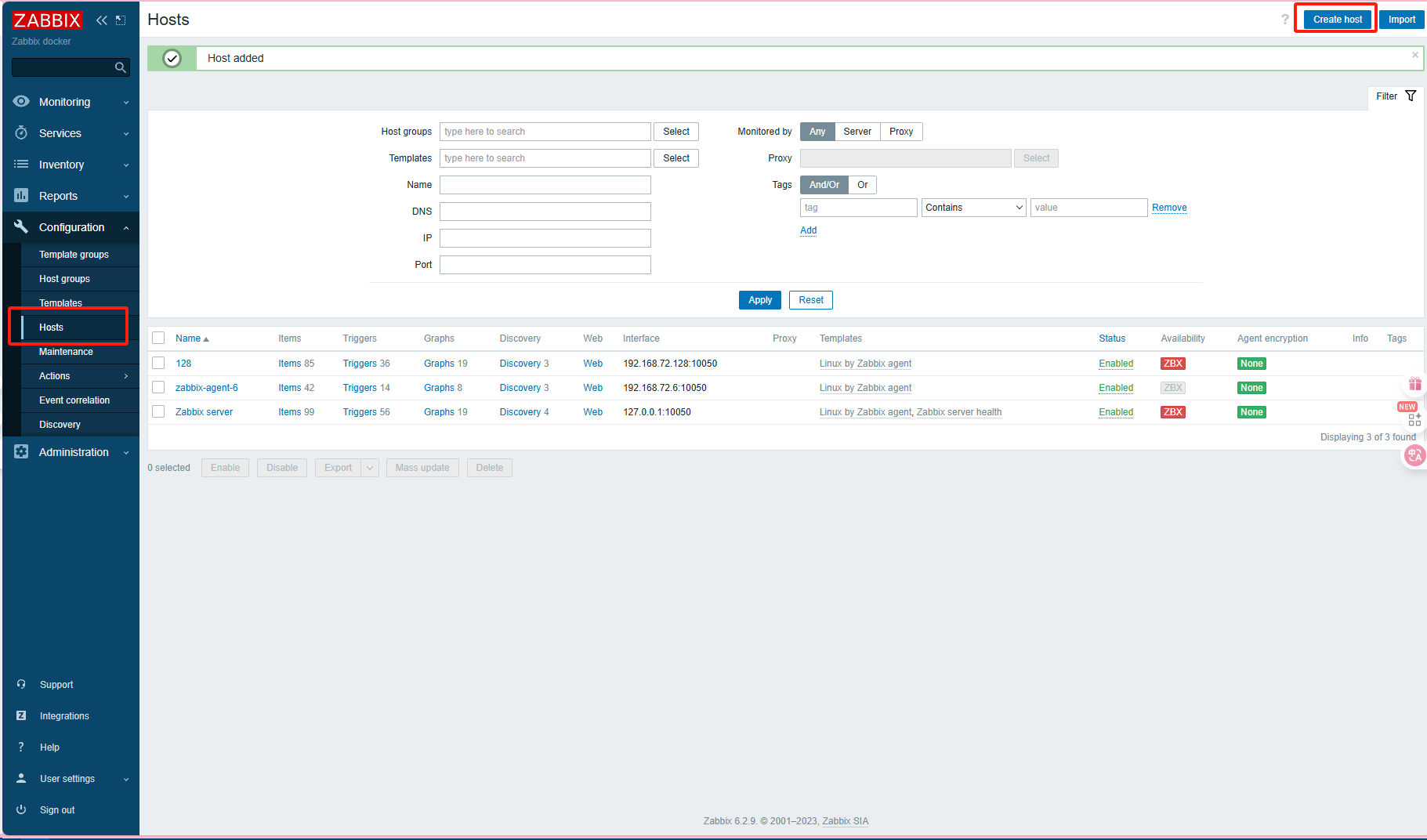Collapse sidebar with double-arrow icon
This screenshot has height=840, width=1427.
point(101,20)
